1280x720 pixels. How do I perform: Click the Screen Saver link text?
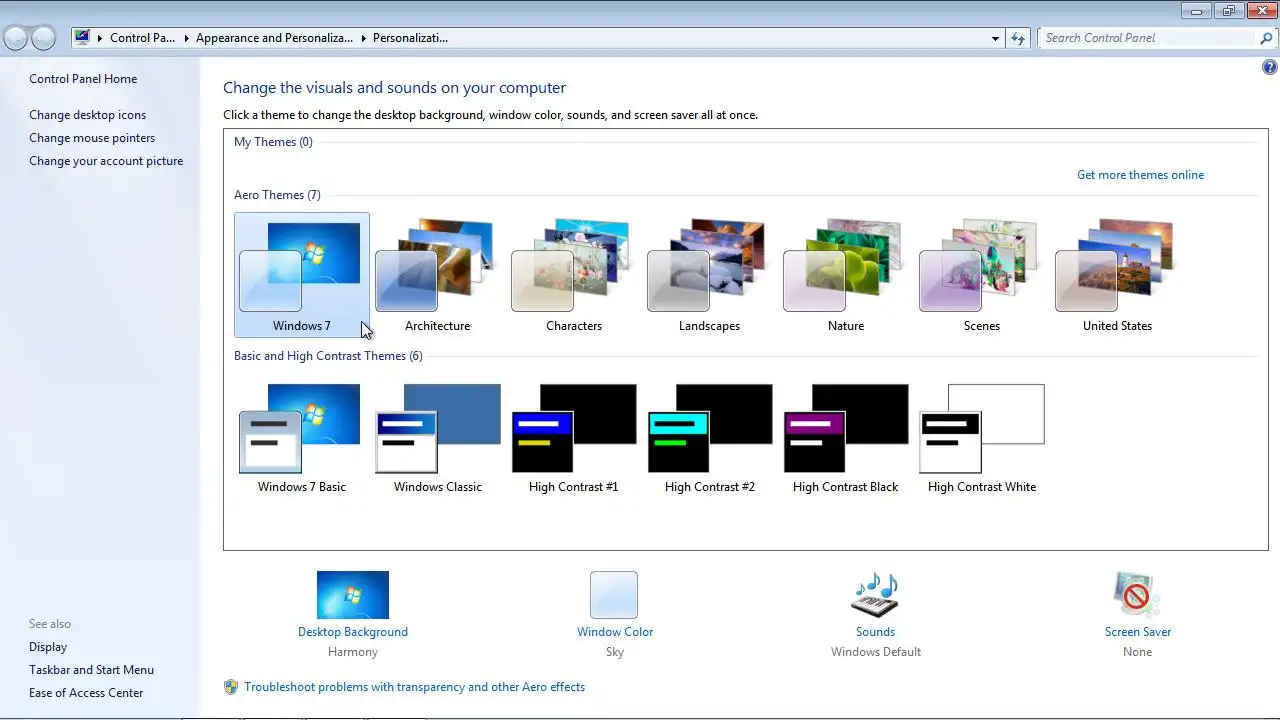click(x=1138, y=632)
